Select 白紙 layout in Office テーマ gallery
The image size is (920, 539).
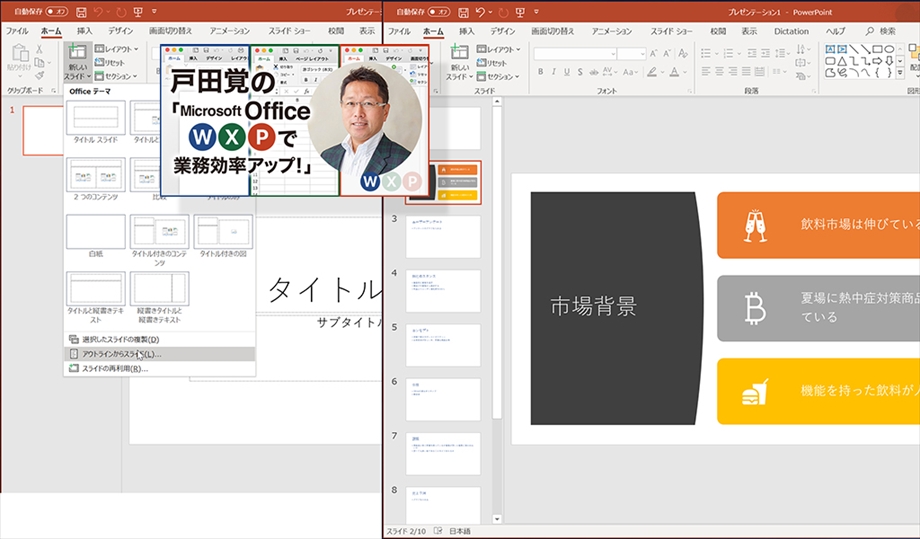click(x=96, y=236)
